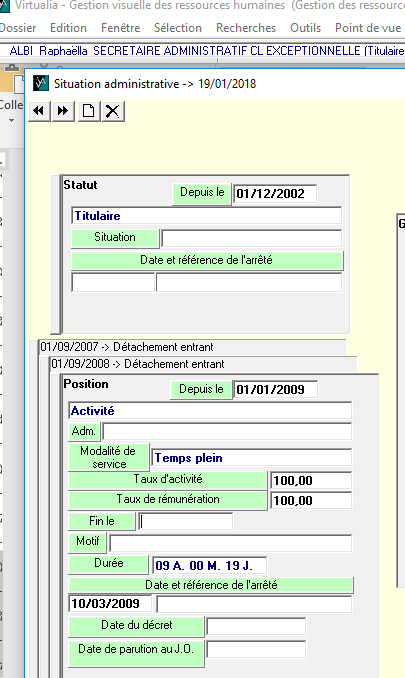This screenshot has height=678, width=405.
Task: Click the Date du décret input field
Action: pos(256,626)
